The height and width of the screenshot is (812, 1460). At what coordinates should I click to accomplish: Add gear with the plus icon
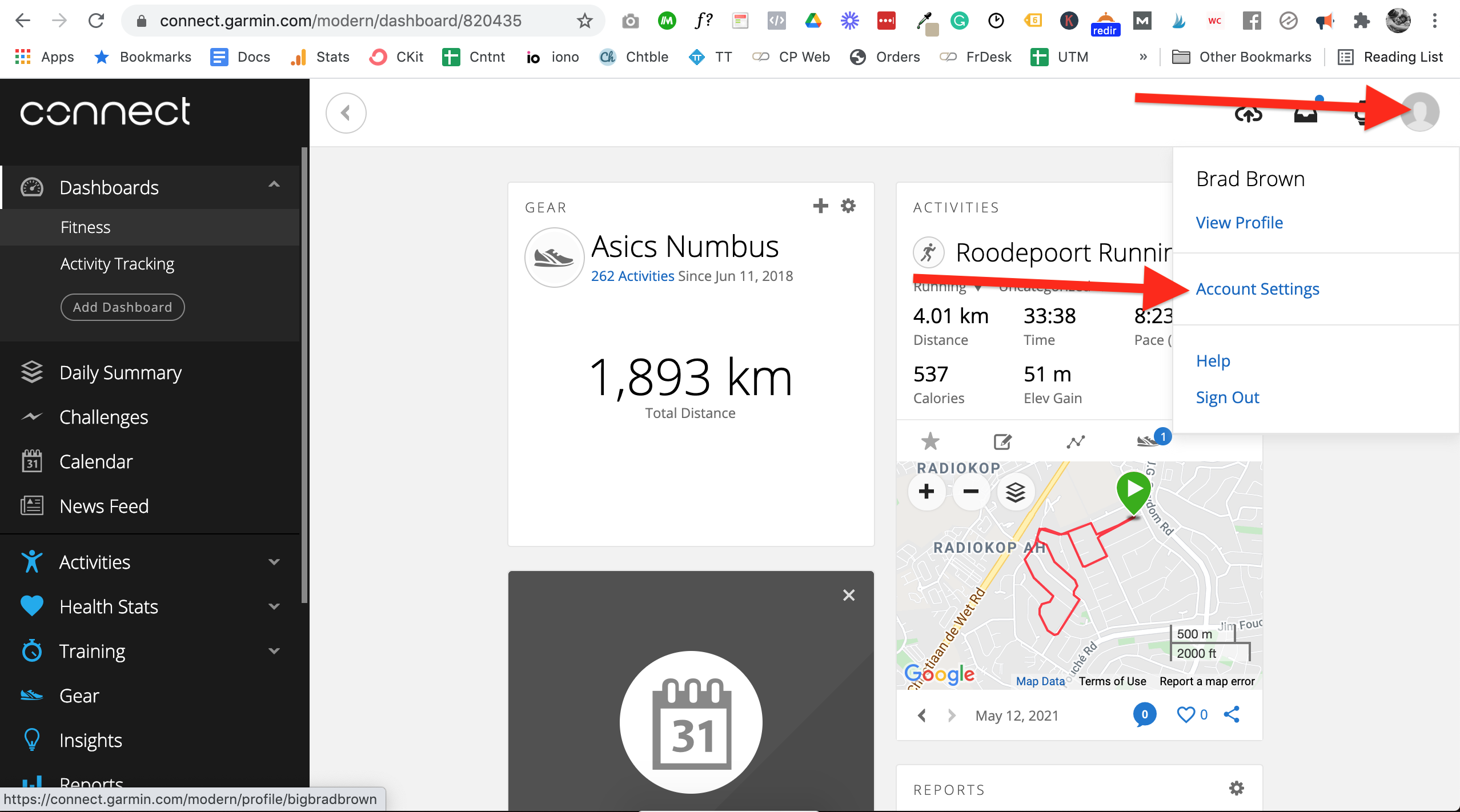pos(820,206)
